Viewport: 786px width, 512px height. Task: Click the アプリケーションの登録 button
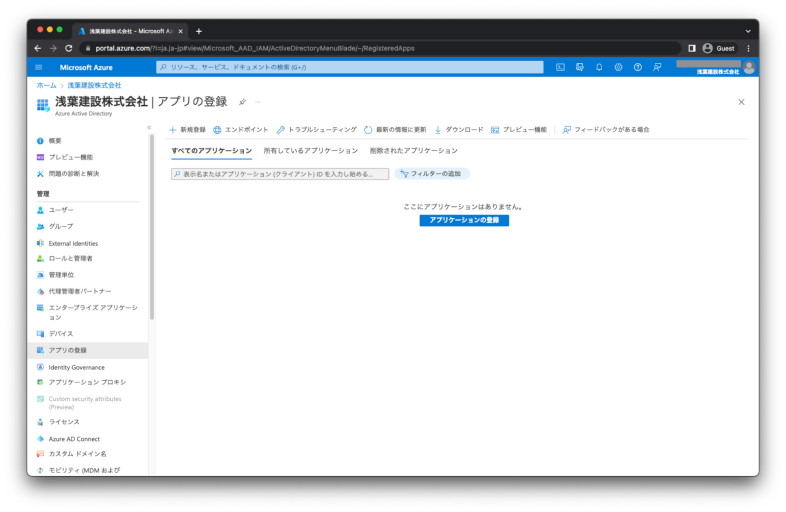pos(464,221)
